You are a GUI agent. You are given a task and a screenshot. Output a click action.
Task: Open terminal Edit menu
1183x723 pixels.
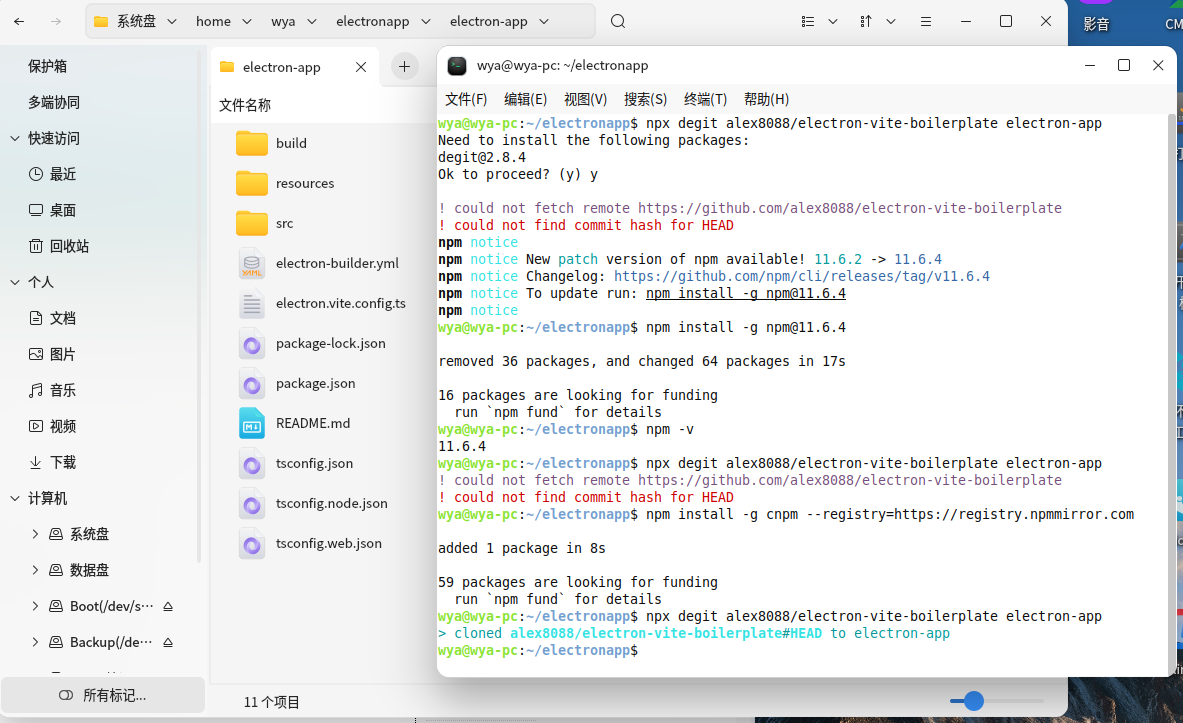point(526,99)
